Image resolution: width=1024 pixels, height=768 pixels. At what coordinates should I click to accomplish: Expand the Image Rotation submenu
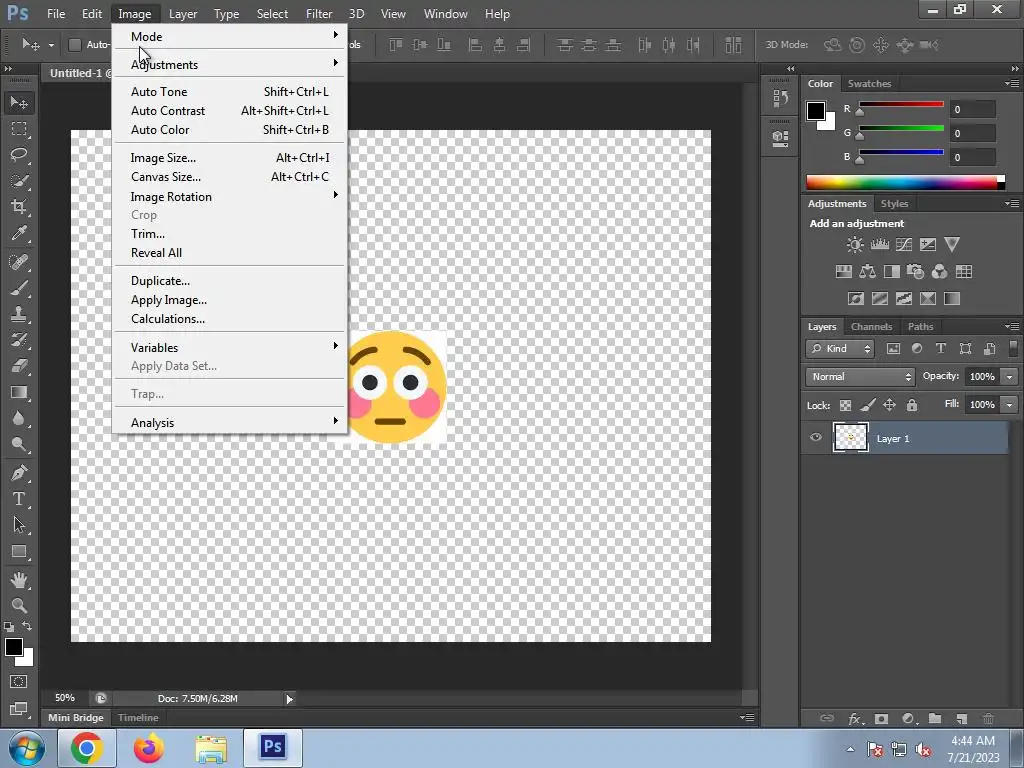[229, 197]
